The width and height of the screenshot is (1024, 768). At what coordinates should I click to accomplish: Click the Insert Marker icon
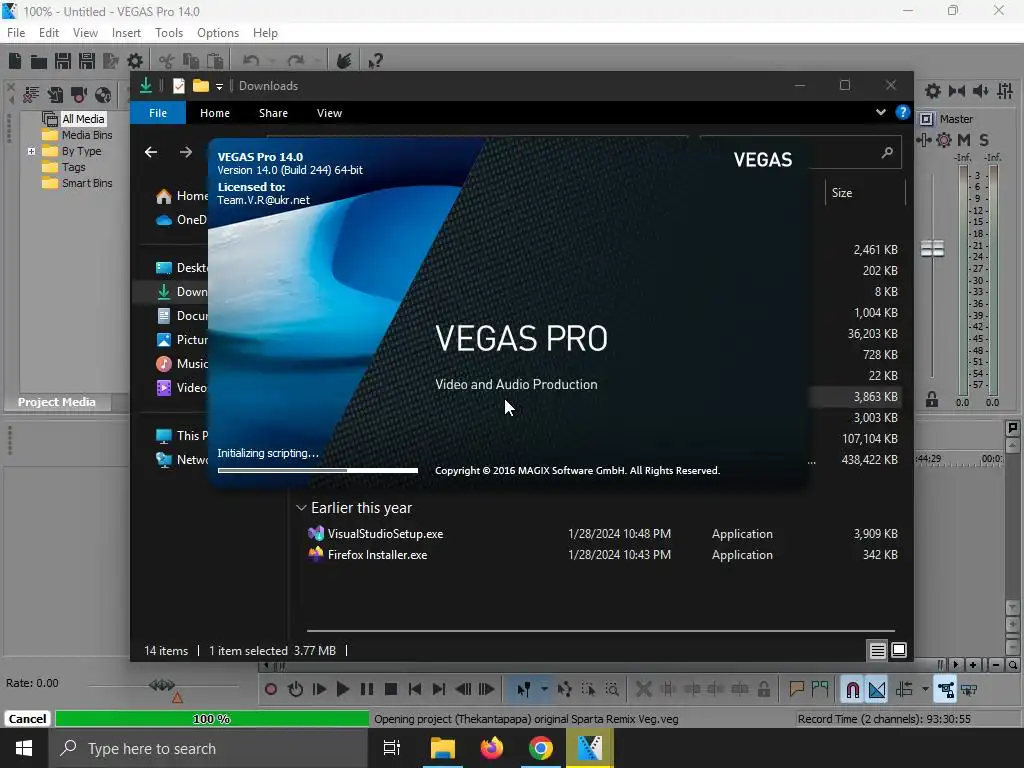coord(796,689)
